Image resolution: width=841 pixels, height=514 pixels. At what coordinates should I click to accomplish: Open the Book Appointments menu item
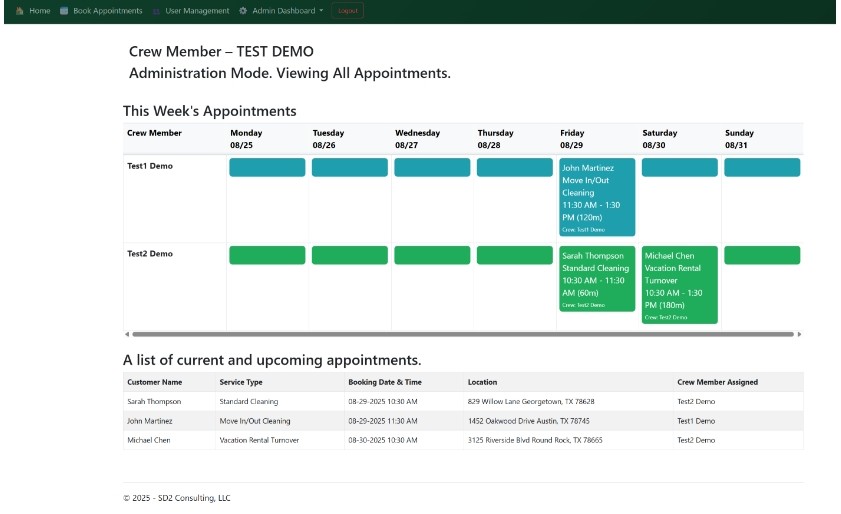(107, 11)
